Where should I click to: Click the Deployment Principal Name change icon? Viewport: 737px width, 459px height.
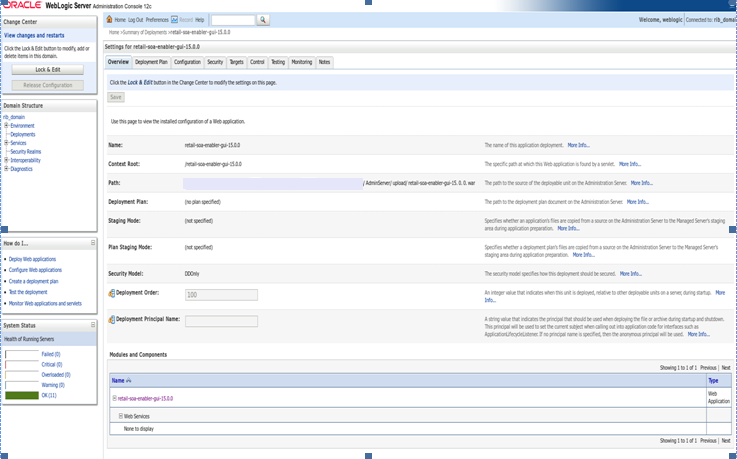click(x=111, y=319)
